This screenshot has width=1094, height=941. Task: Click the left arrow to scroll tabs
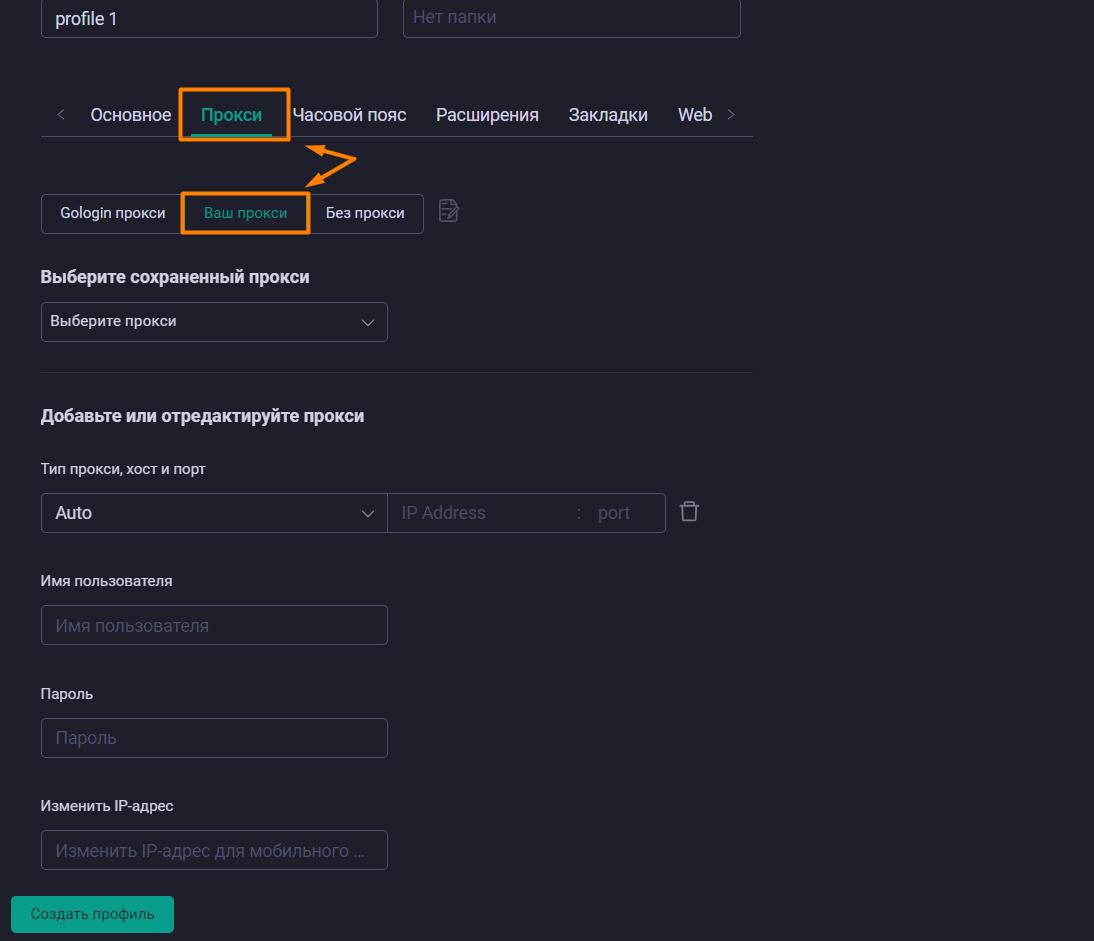(x=60, y=114)
